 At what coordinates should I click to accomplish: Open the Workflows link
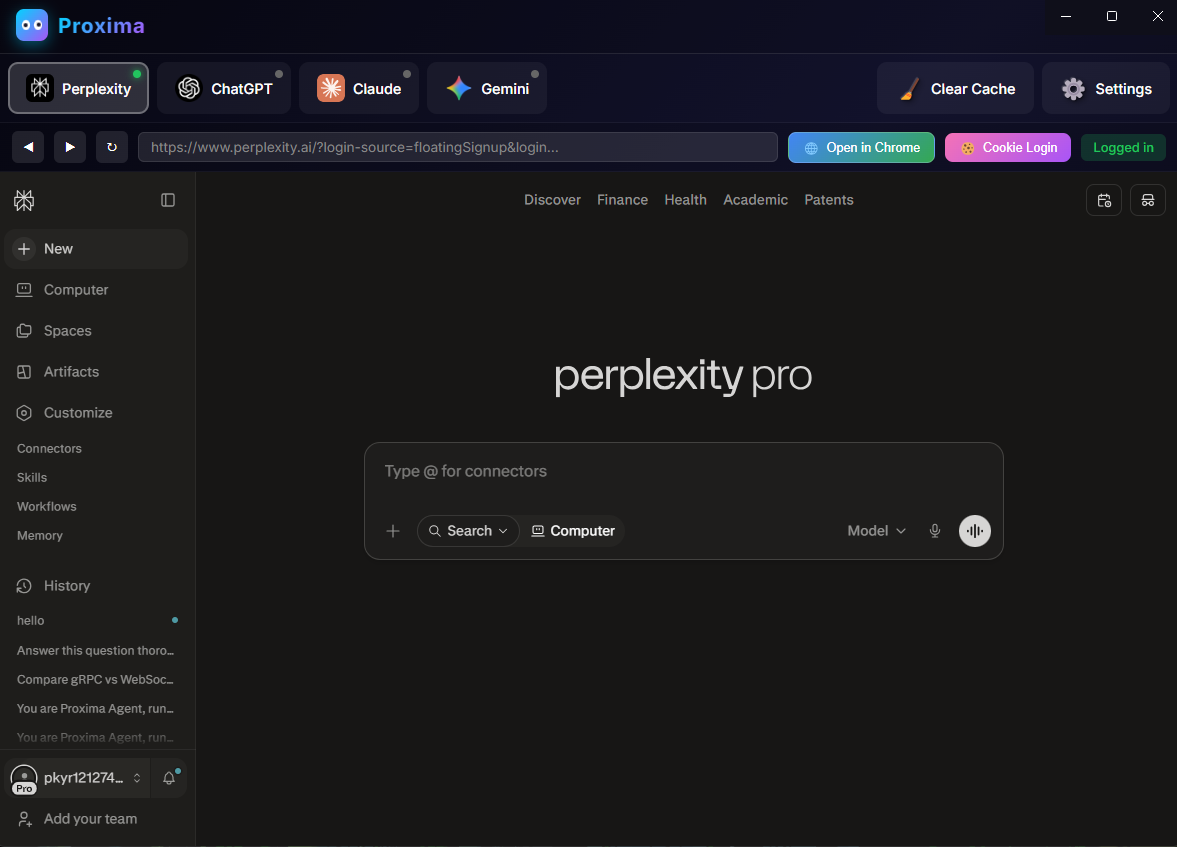pyautogui.click(x=47, y=507)
